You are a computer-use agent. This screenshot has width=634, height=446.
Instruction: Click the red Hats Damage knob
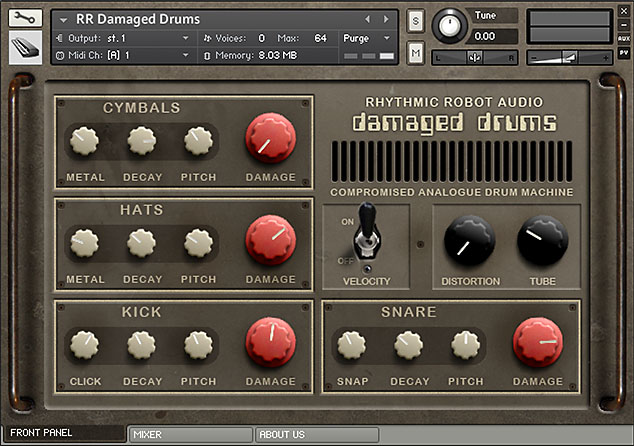coord(271,240)
